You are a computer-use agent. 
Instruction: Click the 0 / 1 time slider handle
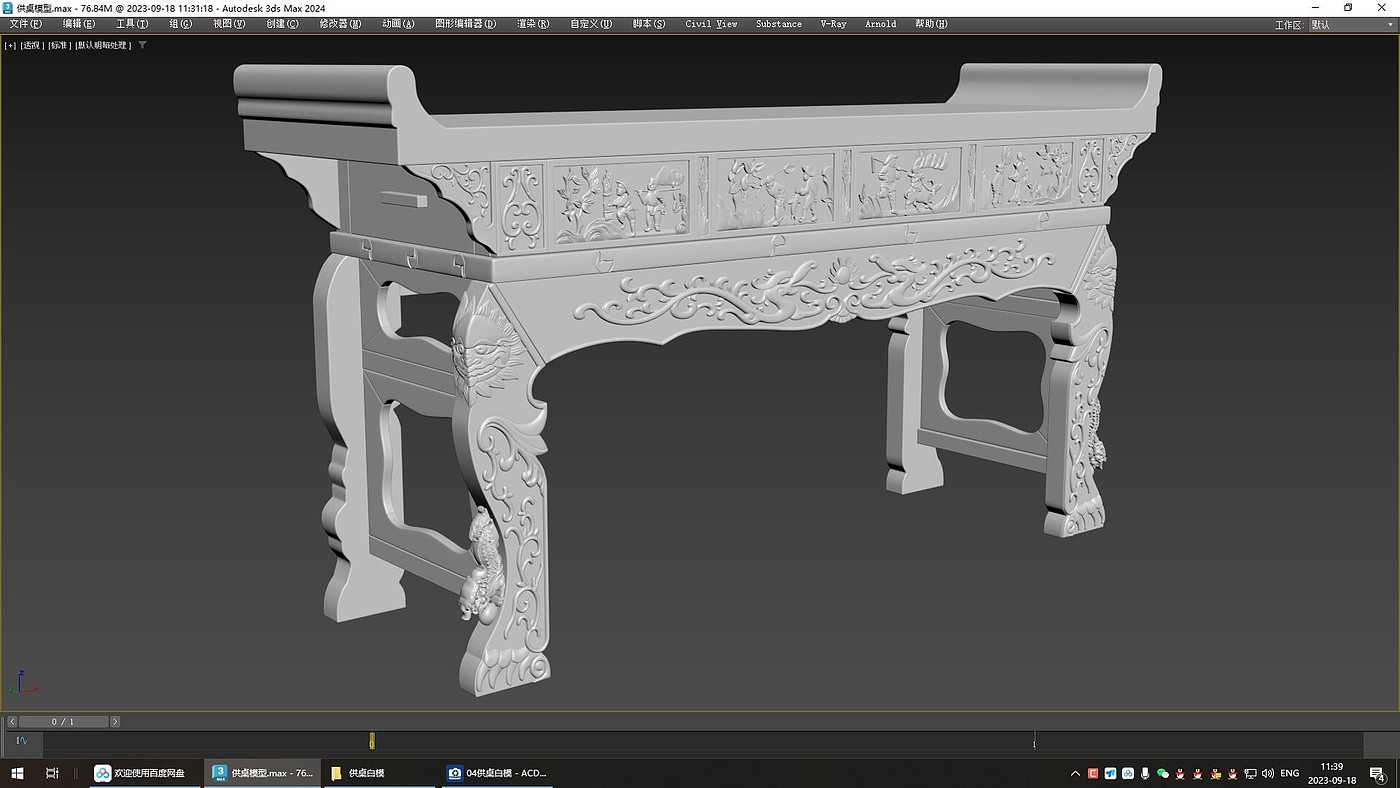tap(62, 721)
